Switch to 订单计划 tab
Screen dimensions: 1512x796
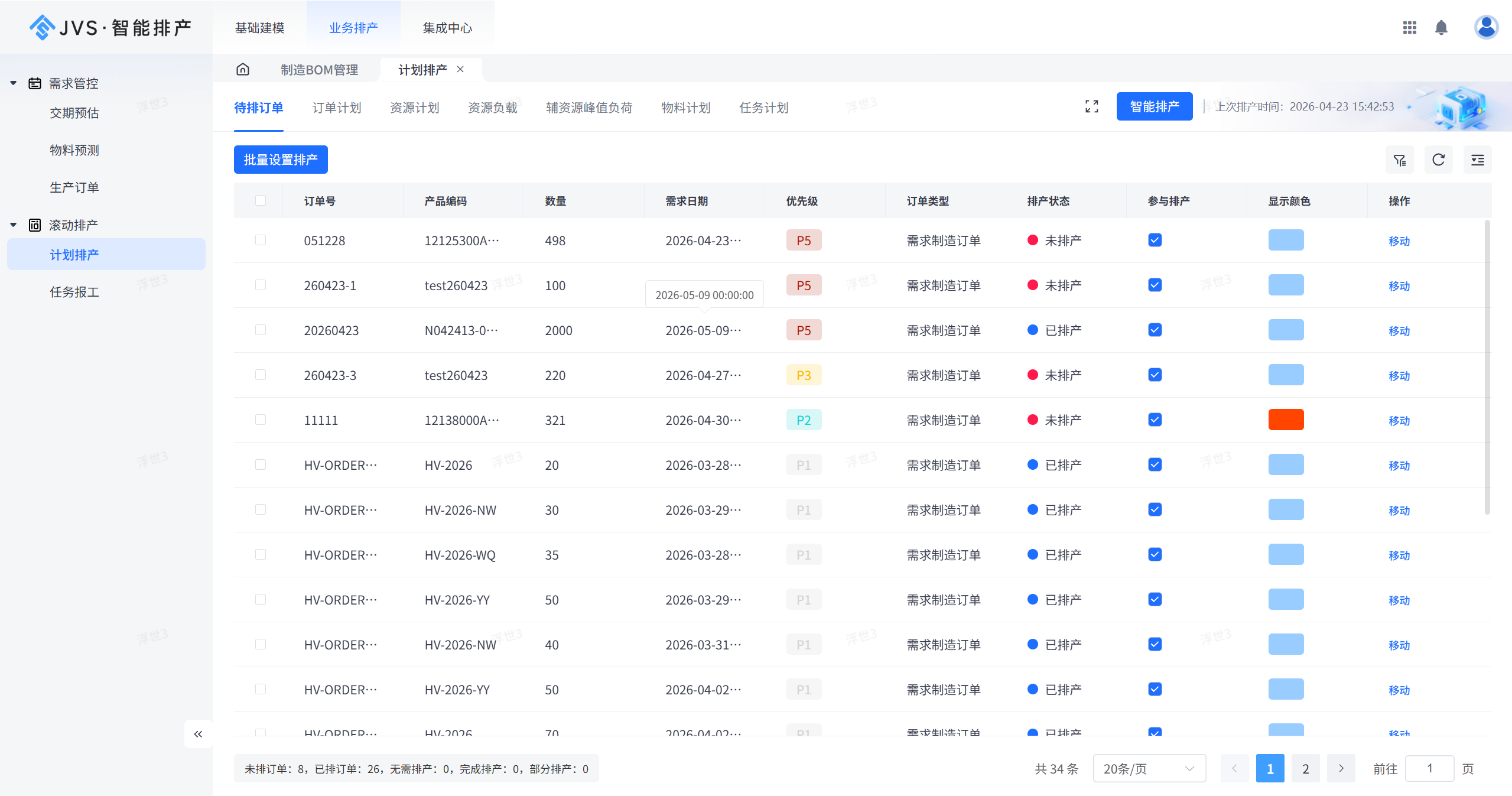pos(336,108)
